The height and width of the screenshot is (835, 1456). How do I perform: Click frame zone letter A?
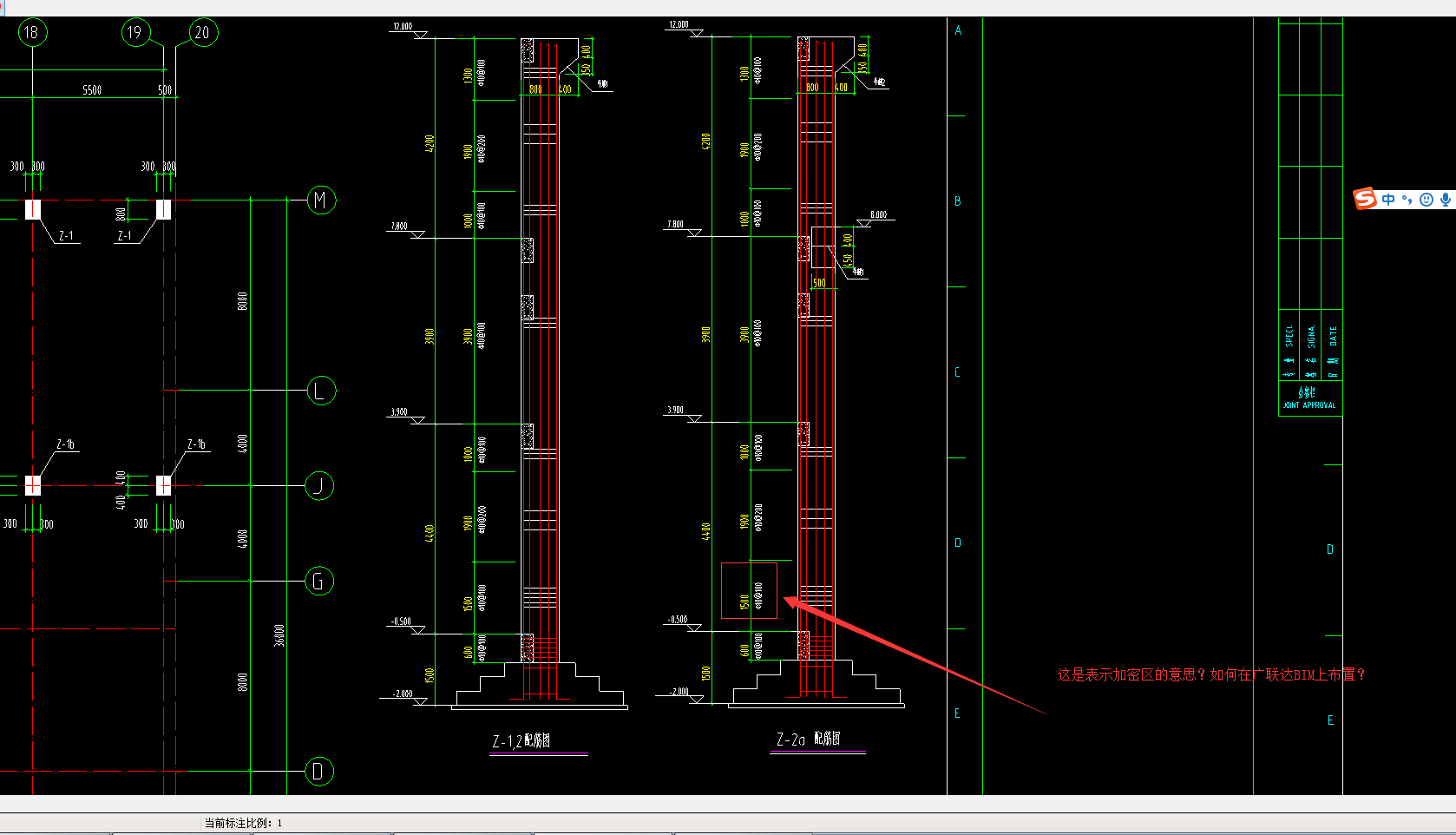pyautogui.click(x=958, y=30)
